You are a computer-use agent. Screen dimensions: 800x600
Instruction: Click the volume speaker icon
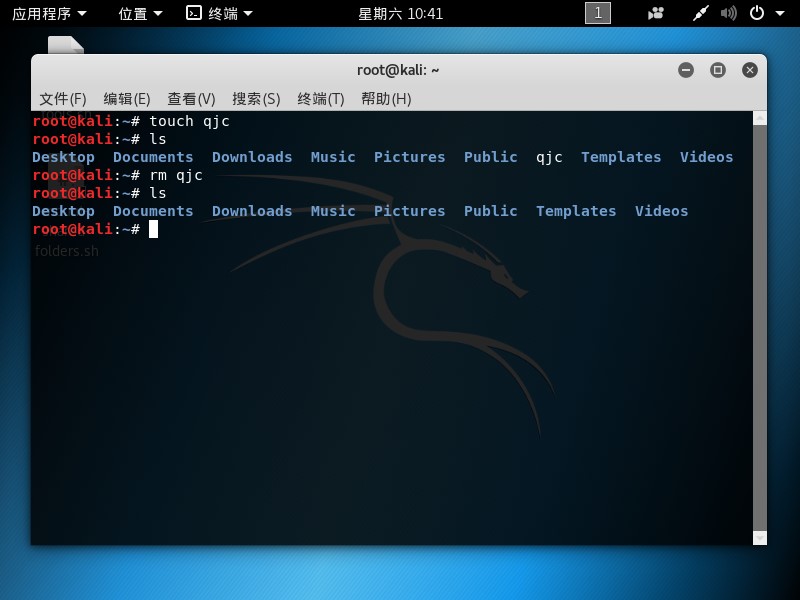coord(729,13)
